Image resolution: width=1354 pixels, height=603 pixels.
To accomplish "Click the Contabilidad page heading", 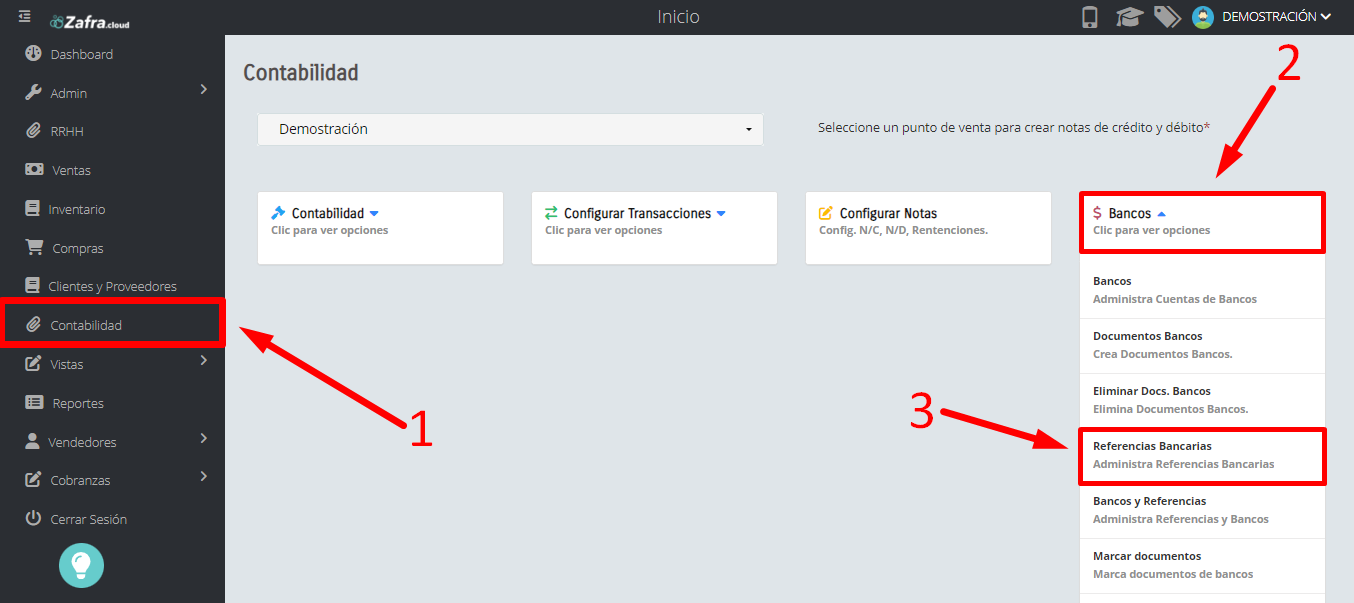I will (x=301, y=72).
